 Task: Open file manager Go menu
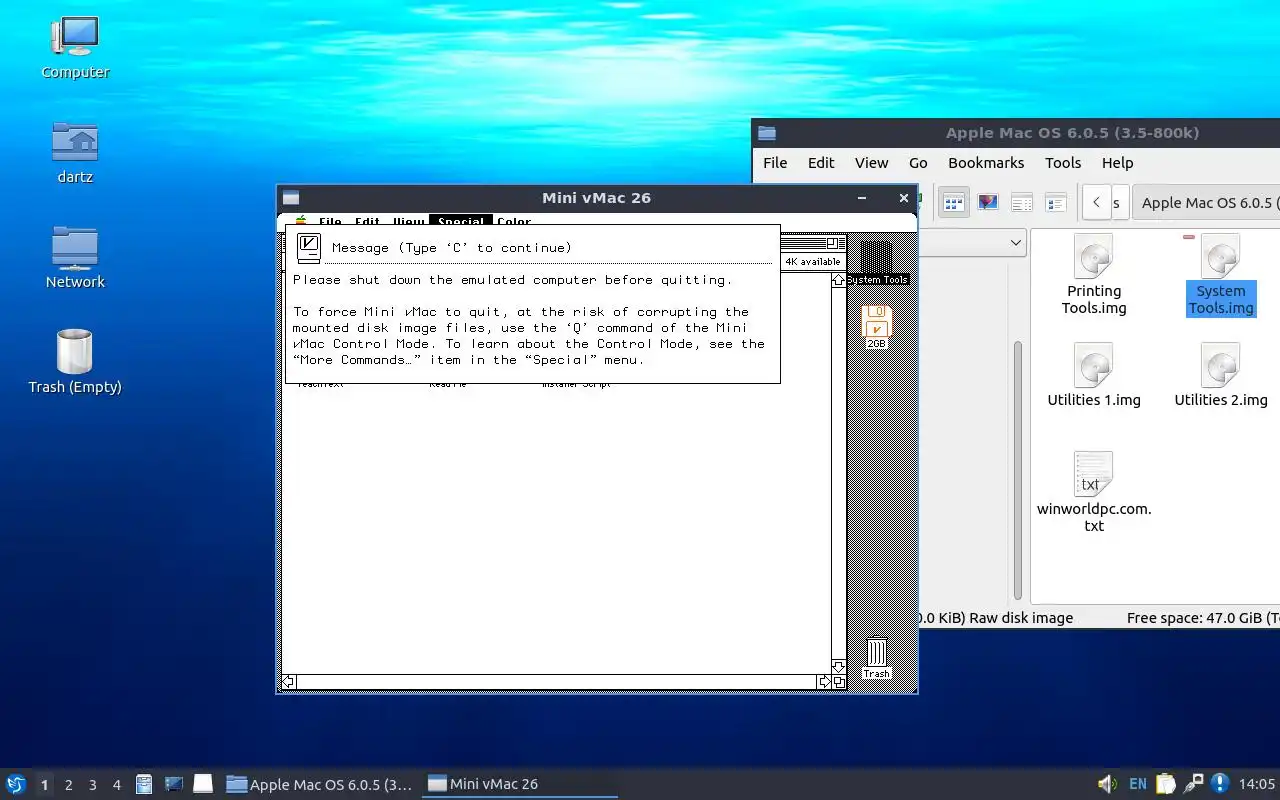pos(918,163)
